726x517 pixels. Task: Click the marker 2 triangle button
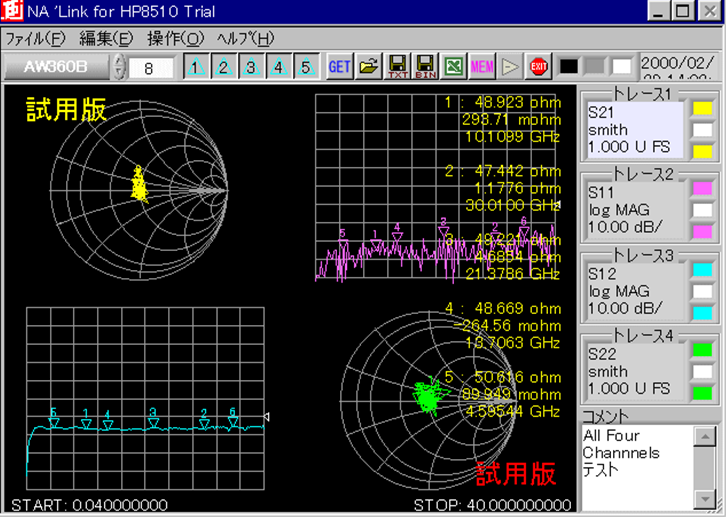point(224,67)
